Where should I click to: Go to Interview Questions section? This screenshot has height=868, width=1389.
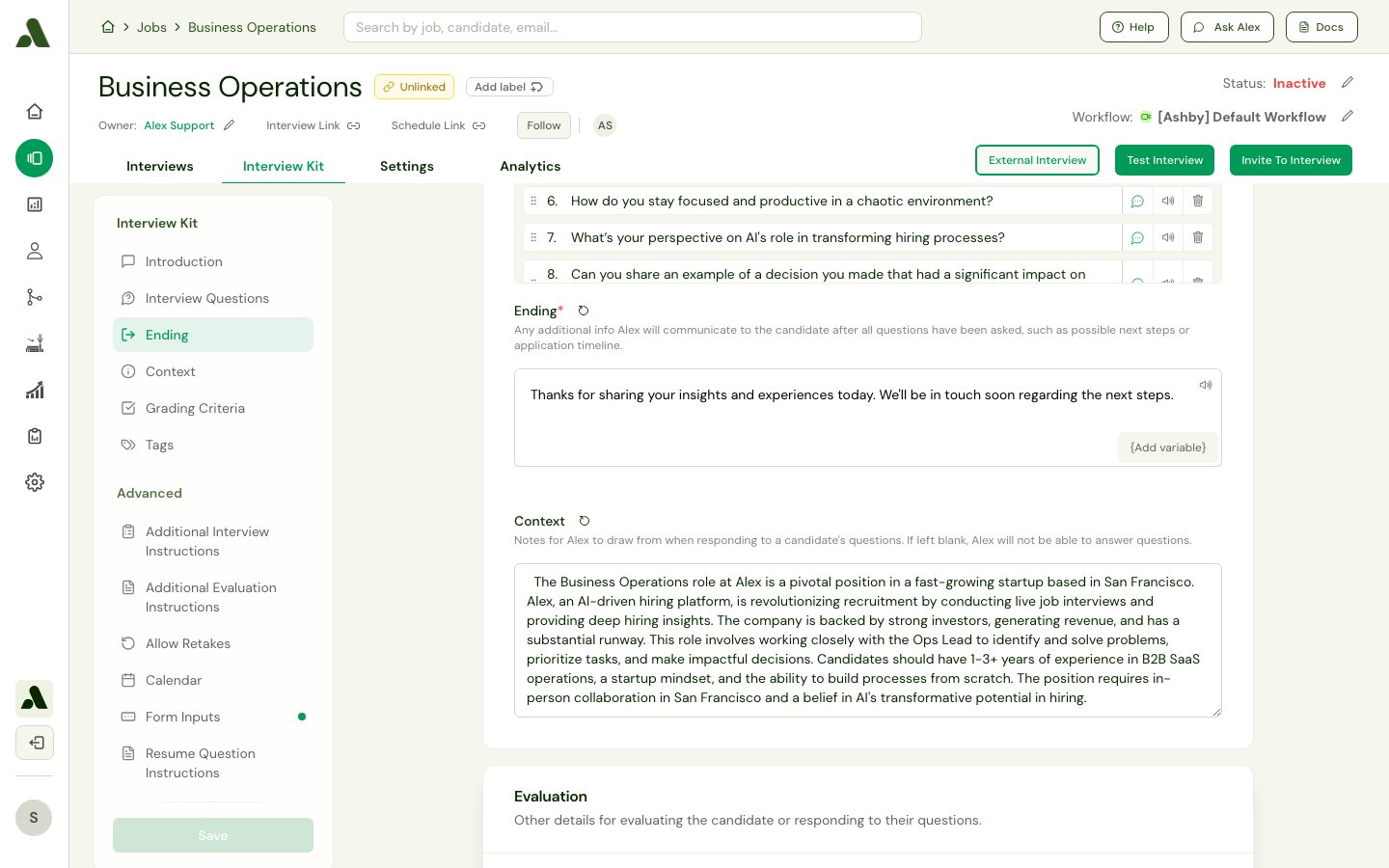point(213,298)
